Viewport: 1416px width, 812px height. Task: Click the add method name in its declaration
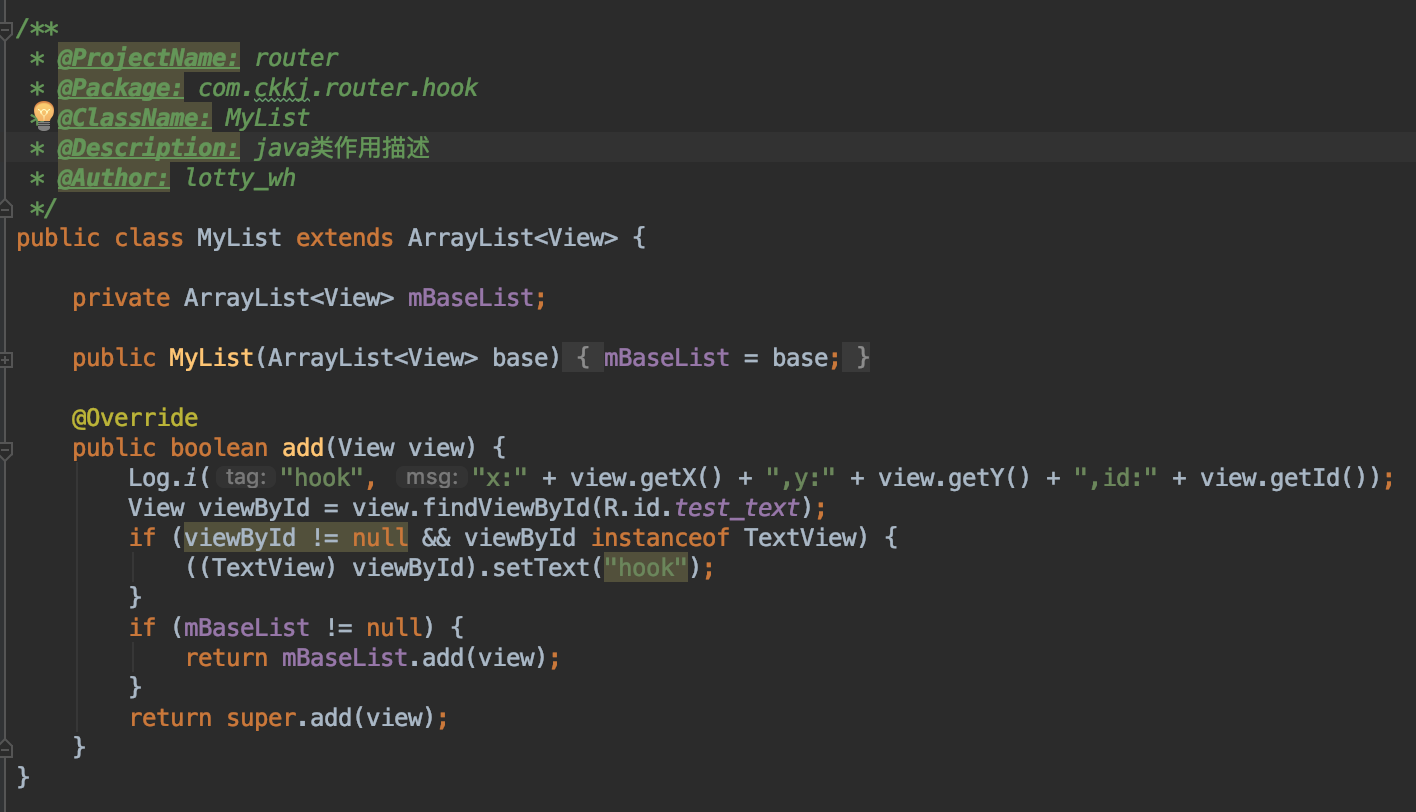coord(303,448)
